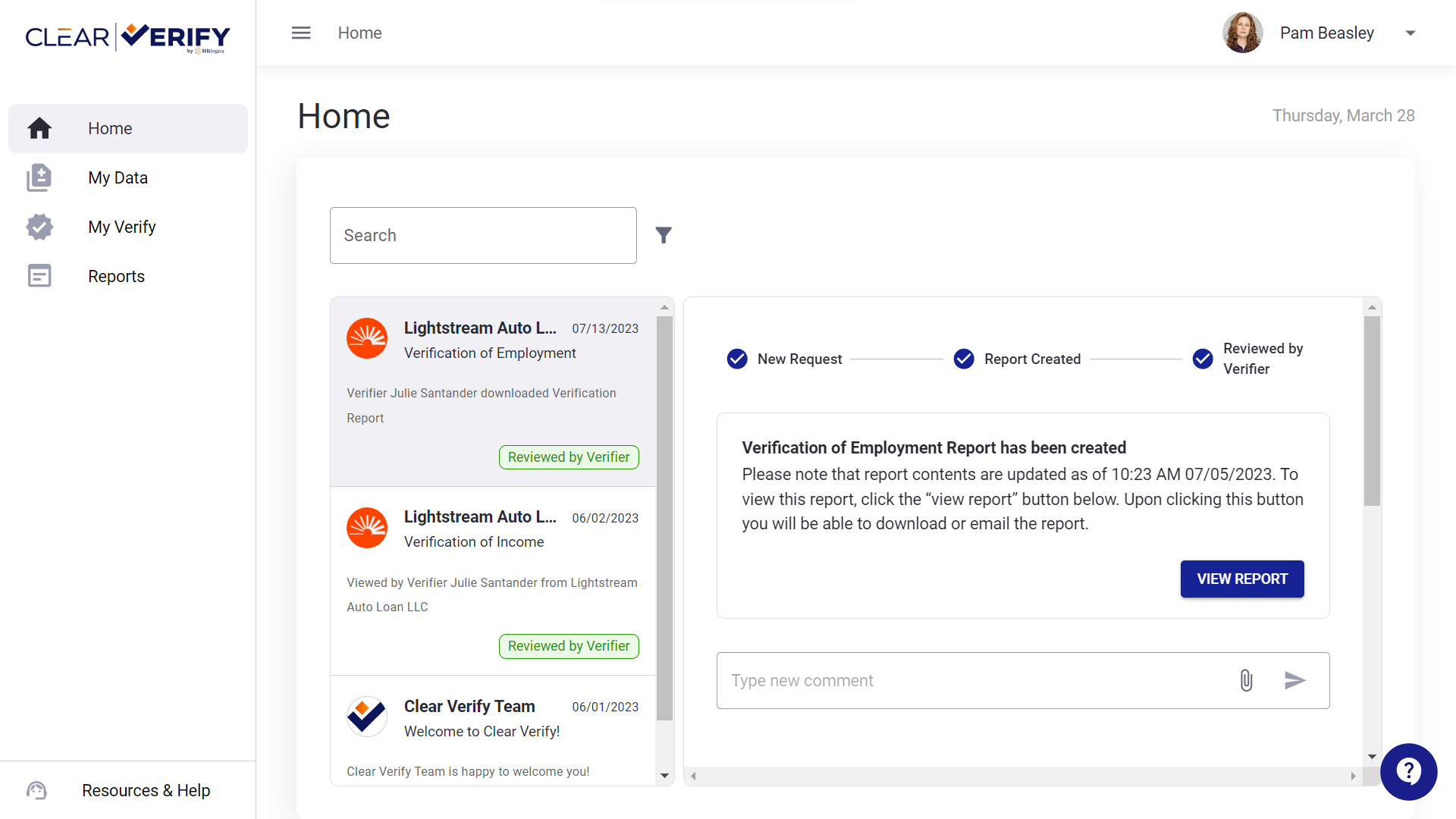Image resolution: width=1456 pixels, height=819 pixels.
Task: Click the message list scroll down arrow
Action: click(664, 776)
